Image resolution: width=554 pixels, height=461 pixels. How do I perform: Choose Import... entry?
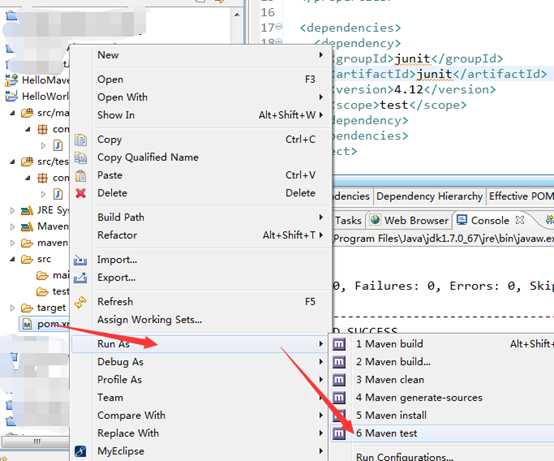[201, 260]
